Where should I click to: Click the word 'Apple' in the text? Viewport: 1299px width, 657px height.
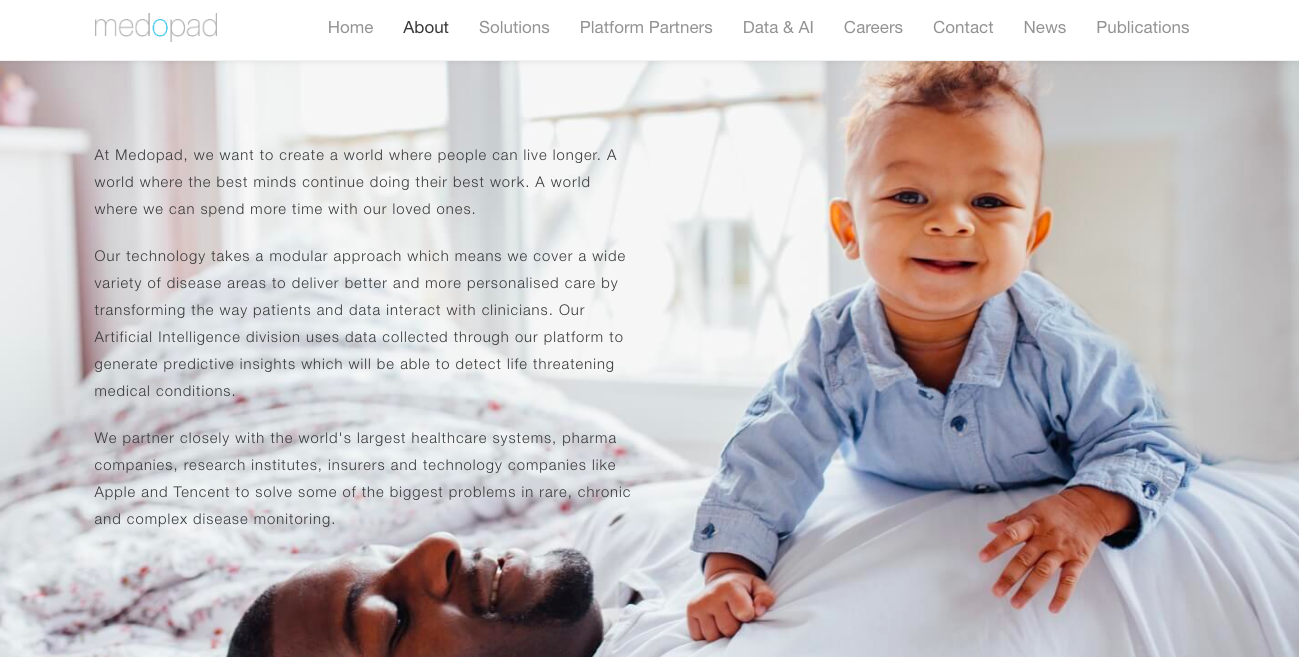[x=115, y=492]
